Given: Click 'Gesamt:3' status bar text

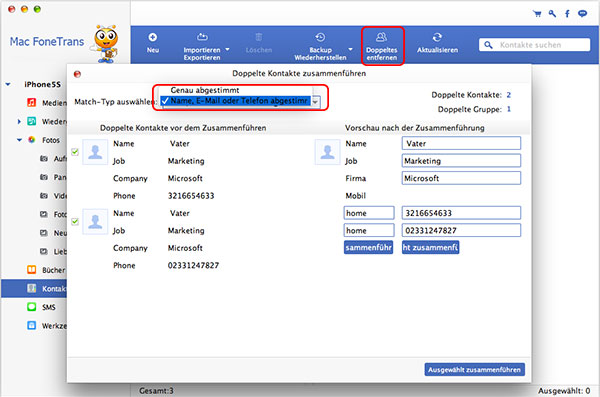Looking at the screenshot, I should [x=156, y=391].
